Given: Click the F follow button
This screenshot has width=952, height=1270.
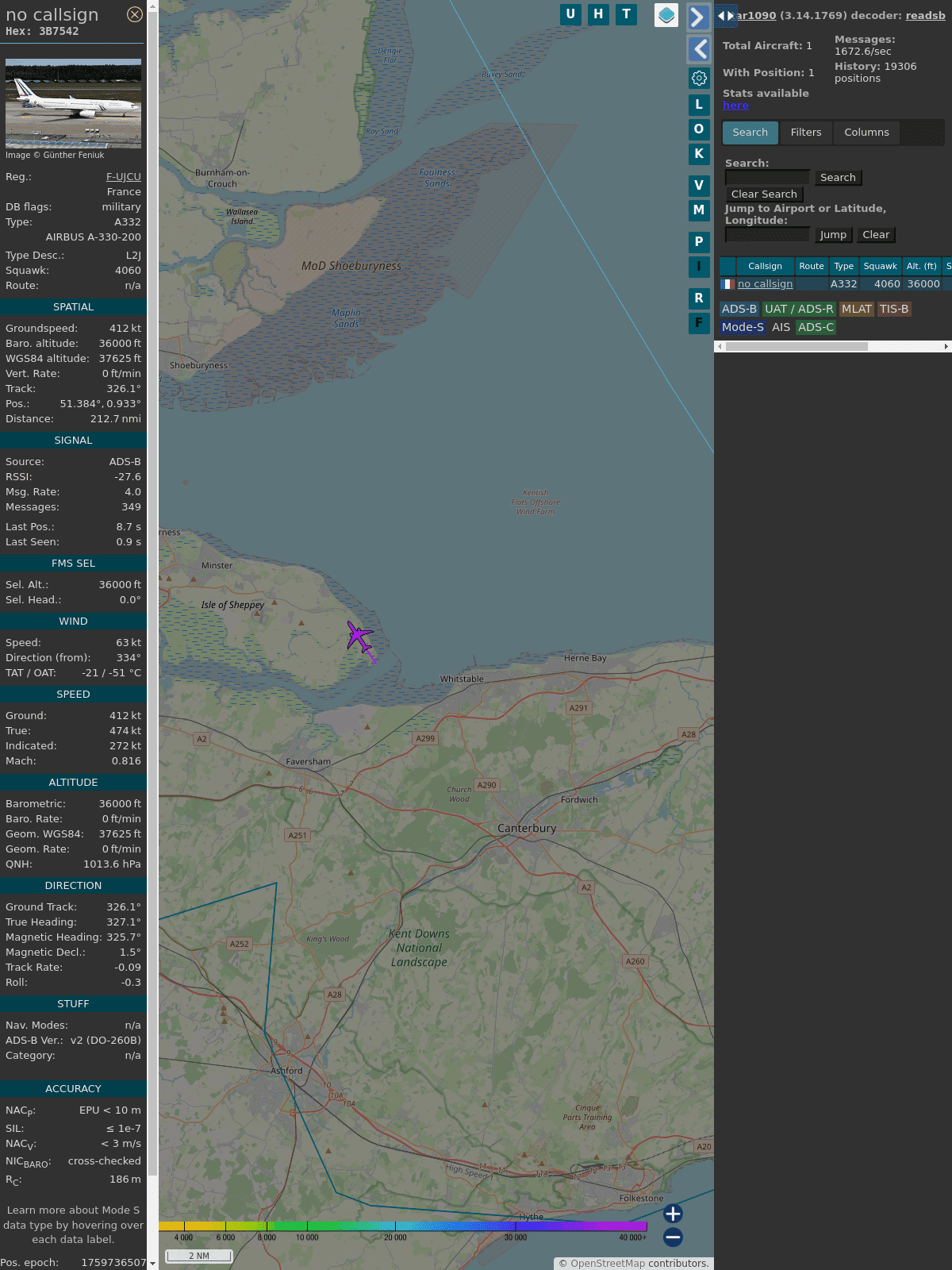Looking at the screenshot, I should [x=699, y=323].
